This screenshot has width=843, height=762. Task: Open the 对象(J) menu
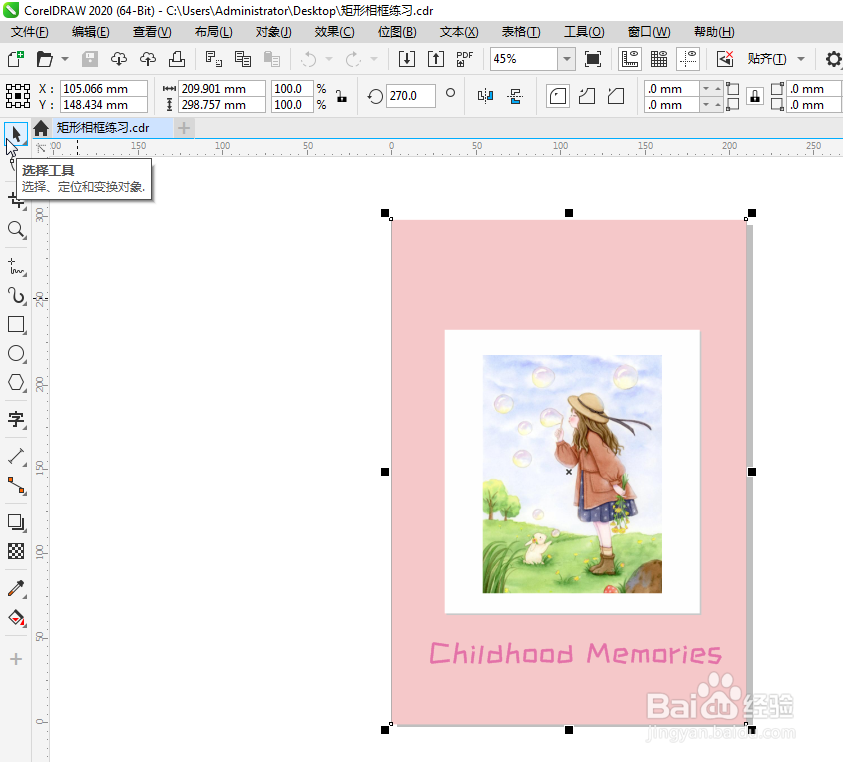coord(273,32)
